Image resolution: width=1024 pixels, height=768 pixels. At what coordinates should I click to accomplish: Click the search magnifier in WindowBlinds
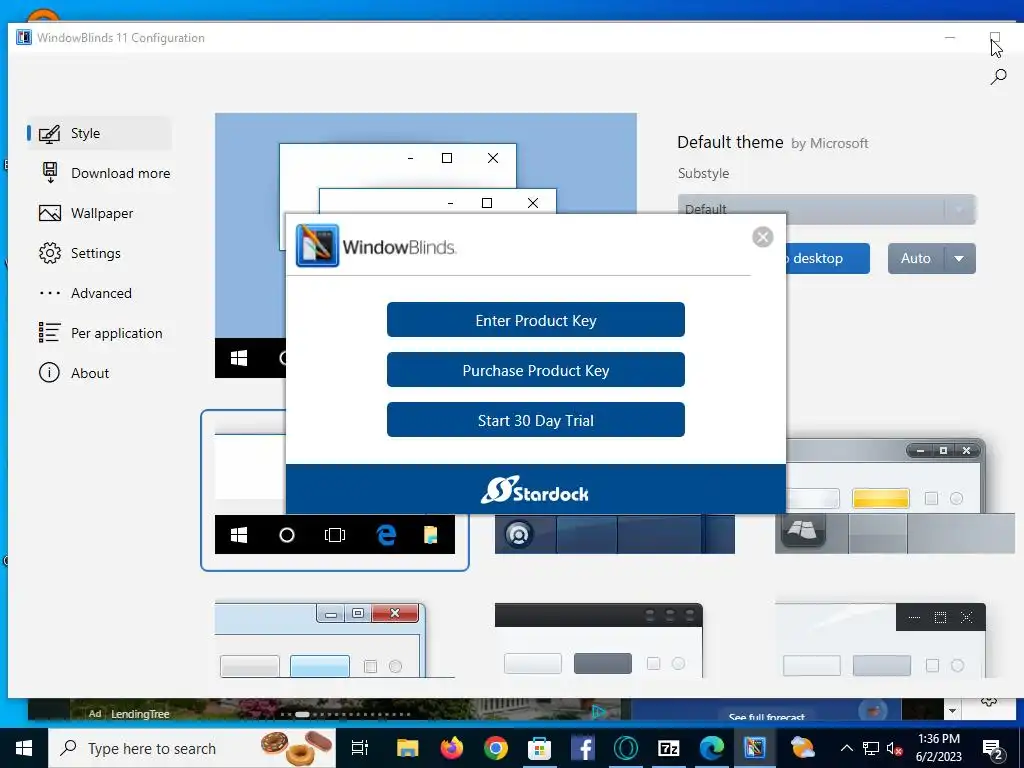pyautogui.click(x=998, y=77)
